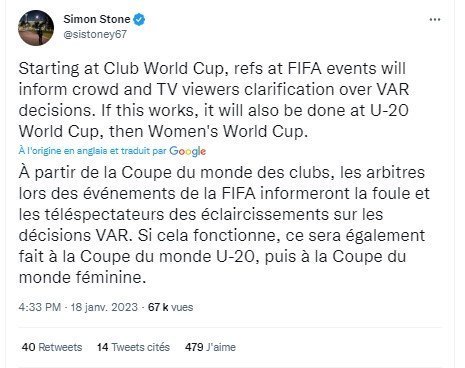Click the line "À partir de la Coupe du monde"
This screenshot has height=368, width=465.
(x=222, y=173)
